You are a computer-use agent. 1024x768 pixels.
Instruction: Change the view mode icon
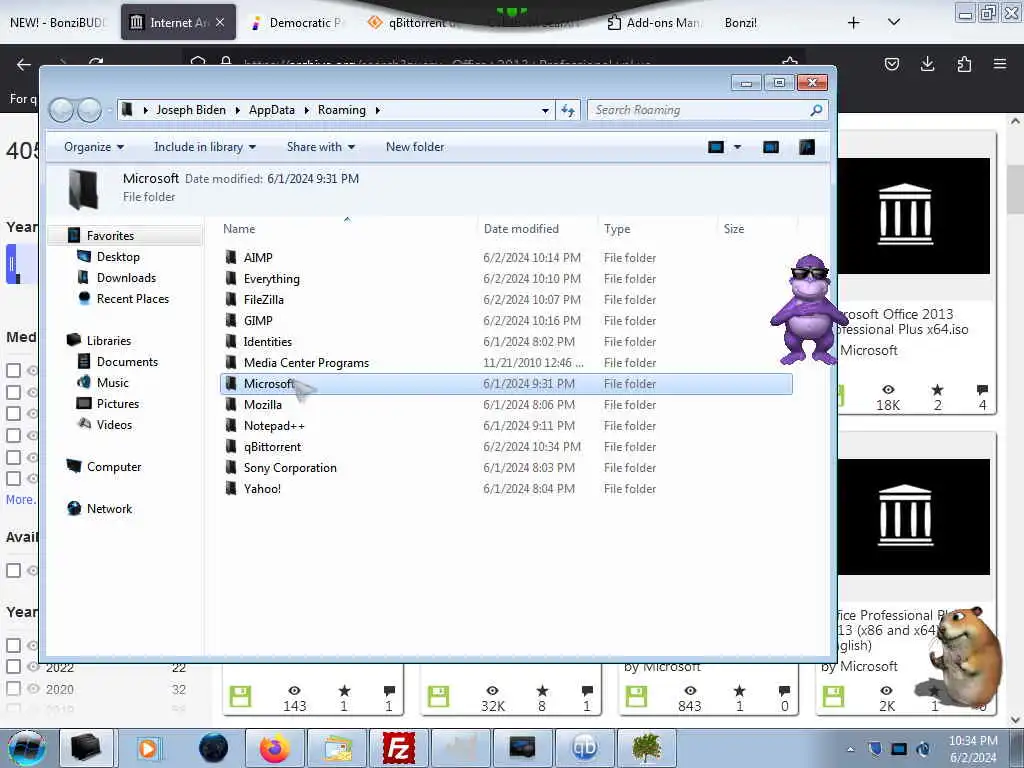click(x=716, y=147)
